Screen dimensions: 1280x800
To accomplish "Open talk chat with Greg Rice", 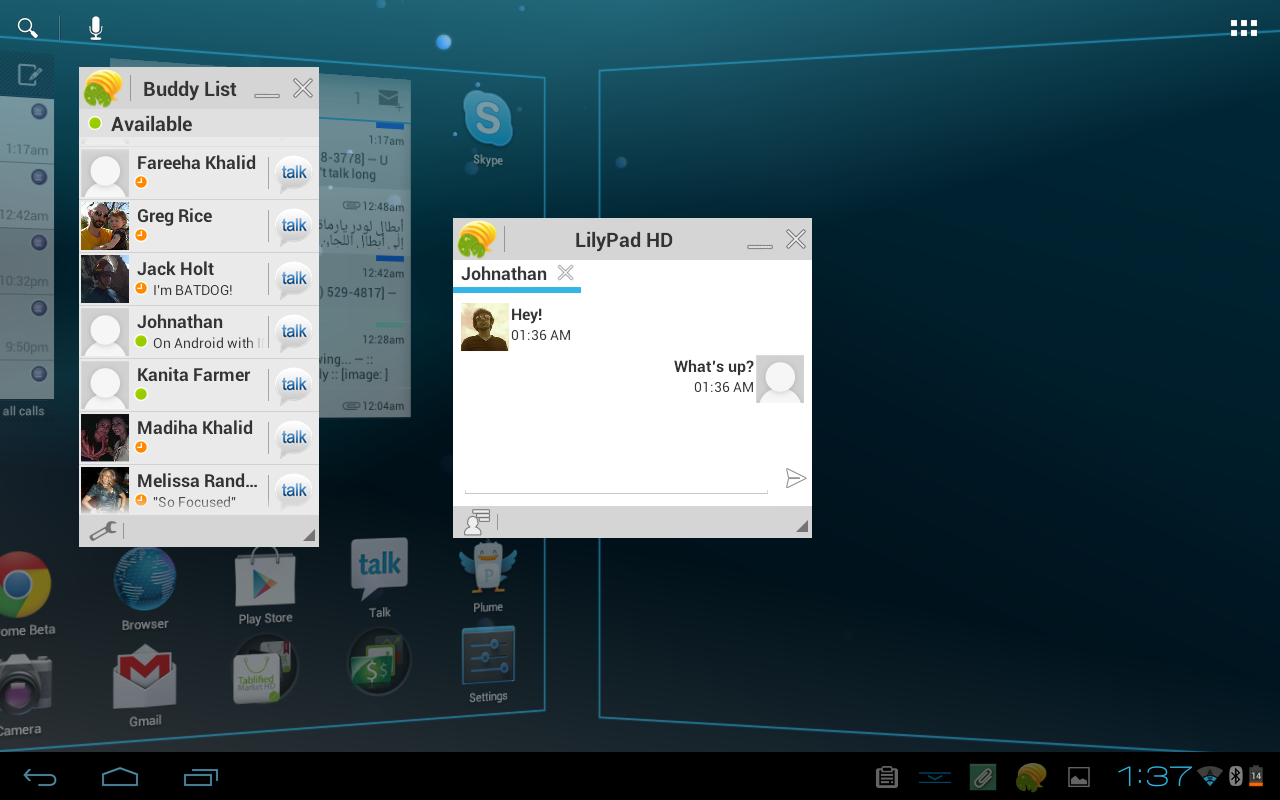I will (x=293, y=226).
